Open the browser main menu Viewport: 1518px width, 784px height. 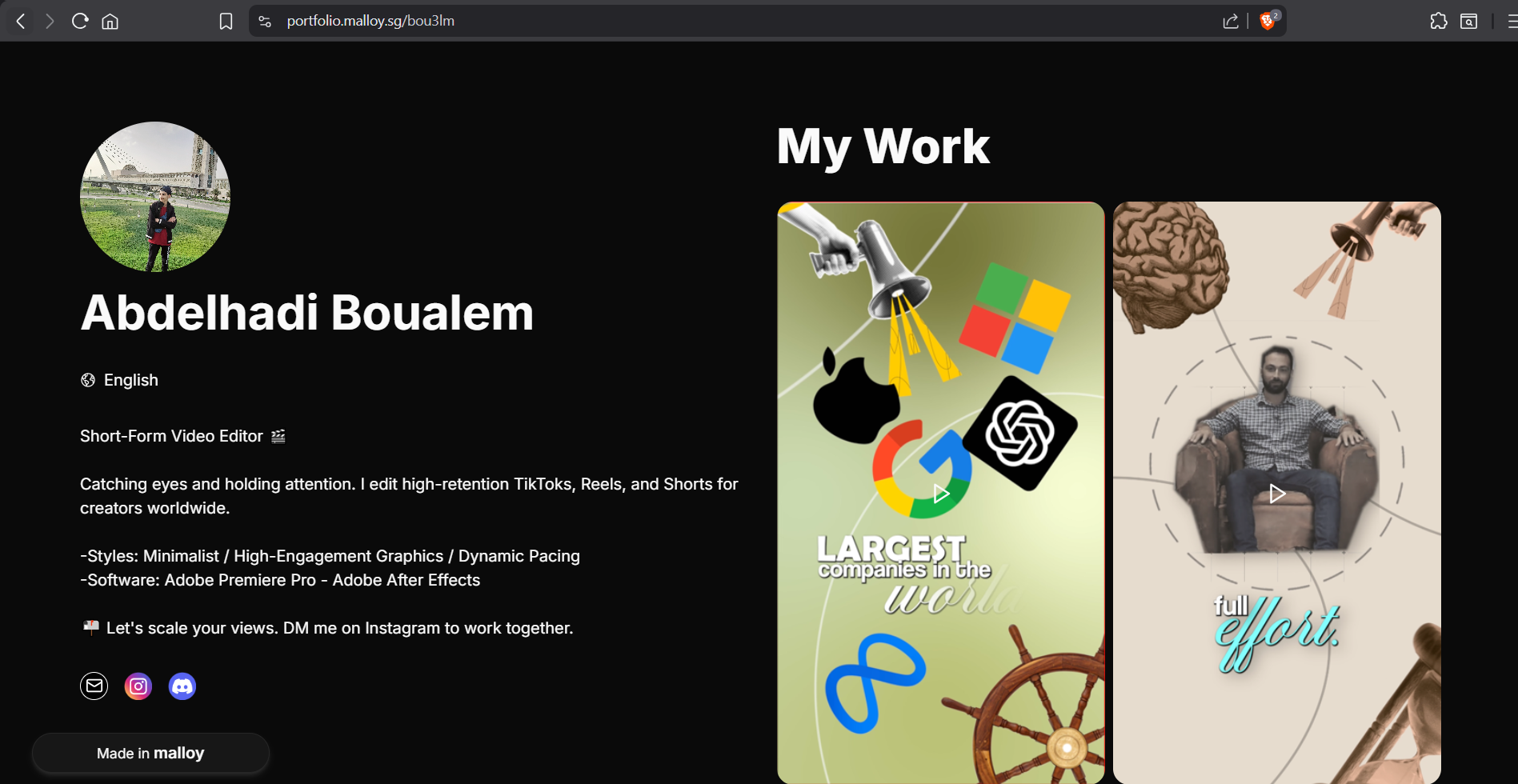pyautogui.click(x=1512, y=21)
